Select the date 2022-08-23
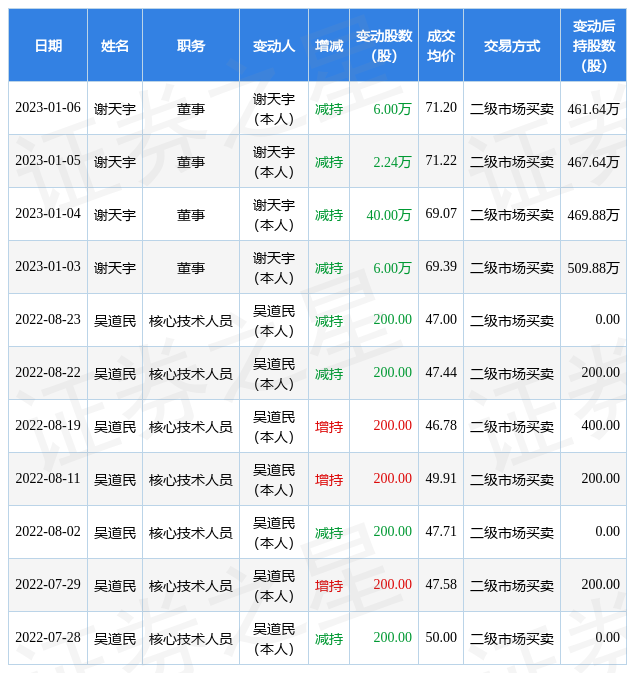Viewport: 627px width, 673px height. (x=48, y=319)
